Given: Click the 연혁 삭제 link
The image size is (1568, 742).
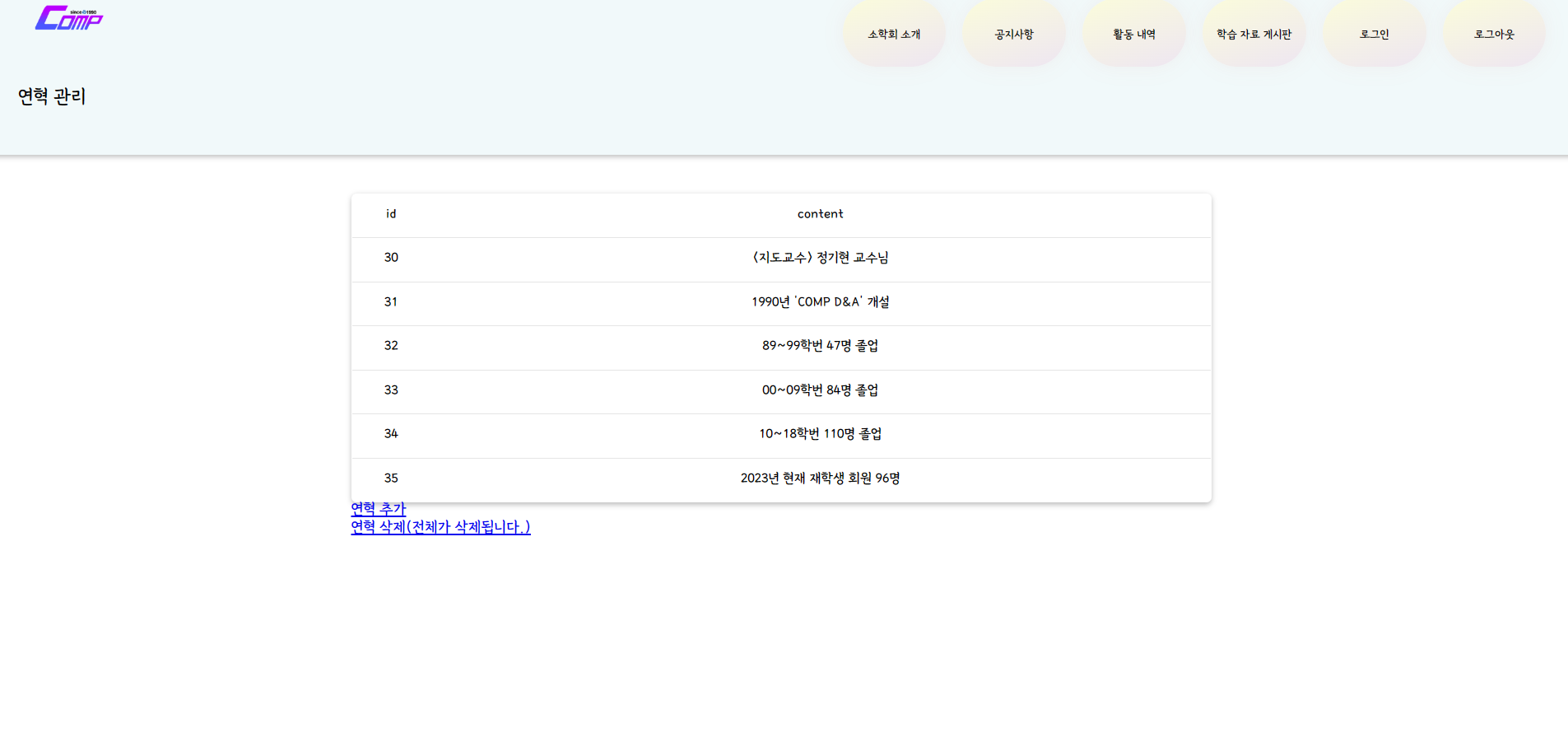Looking at the screenshot, I should coord(440,527).
